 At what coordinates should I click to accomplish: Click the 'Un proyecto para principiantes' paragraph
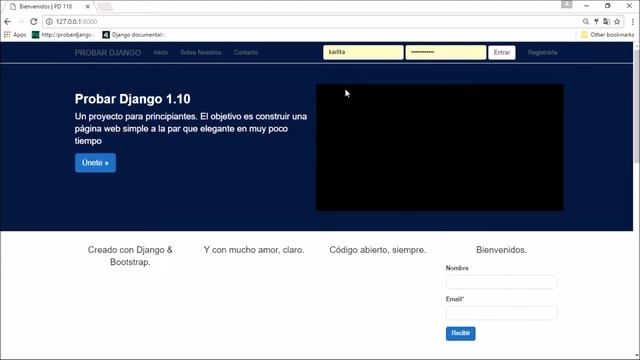pos(191,129)
